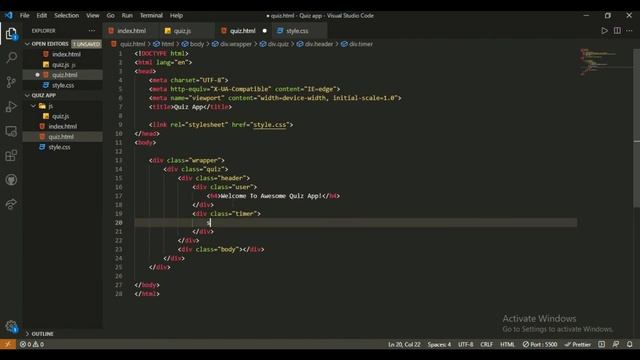Split the editor to the right
The width and height of the screenshot is (640, 360).
(617, 31)
